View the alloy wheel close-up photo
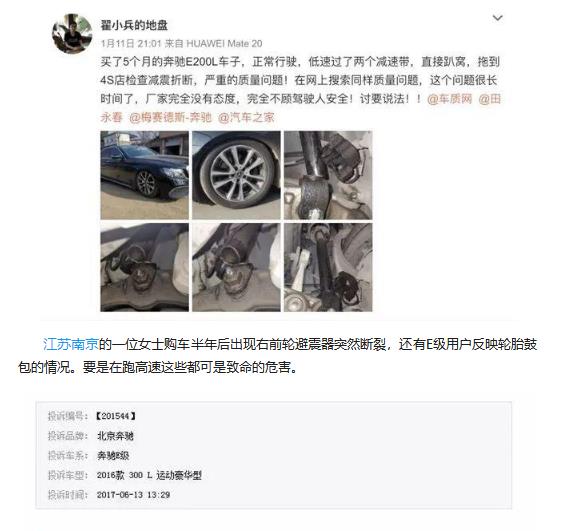The height and width of the screenshot is (531, 573). (236, 175)
